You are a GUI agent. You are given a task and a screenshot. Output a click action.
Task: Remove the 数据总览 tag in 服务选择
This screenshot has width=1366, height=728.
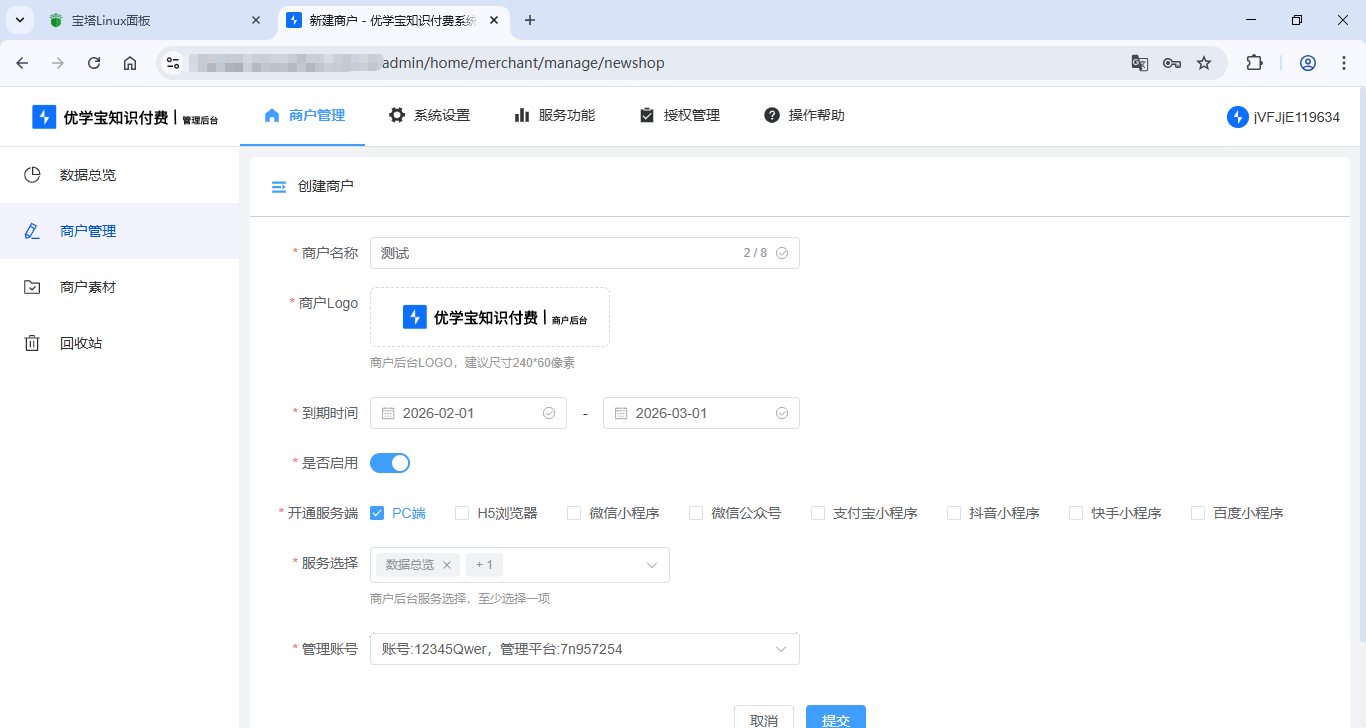point(447,564)
